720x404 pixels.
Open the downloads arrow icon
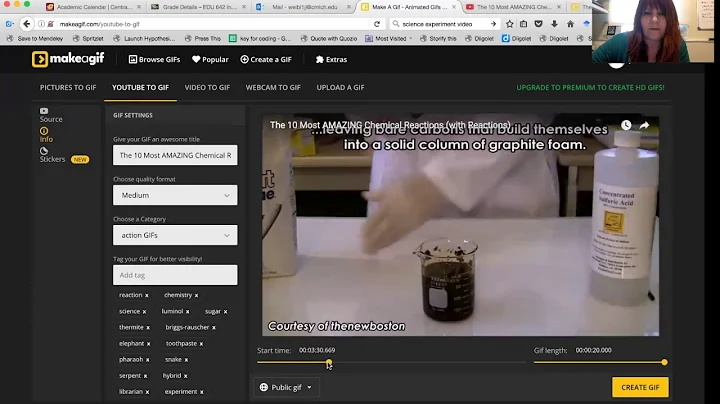(x=554, y=24)
